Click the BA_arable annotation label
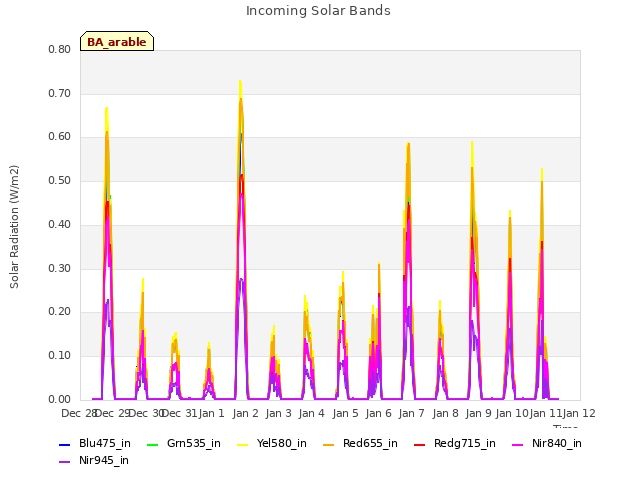 point(117,42)
